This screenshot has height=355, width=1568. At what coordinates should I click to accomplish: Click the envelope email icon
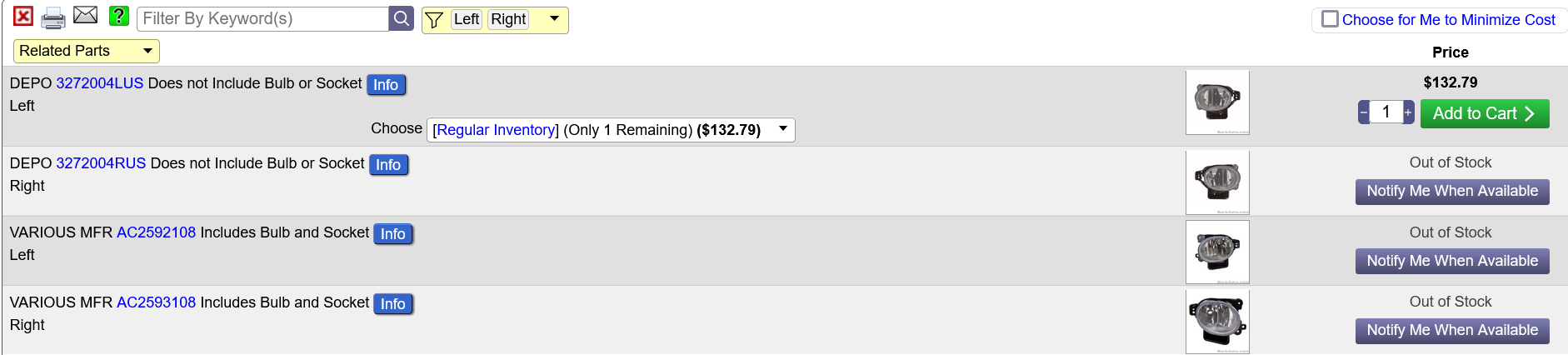coord(86,15)
